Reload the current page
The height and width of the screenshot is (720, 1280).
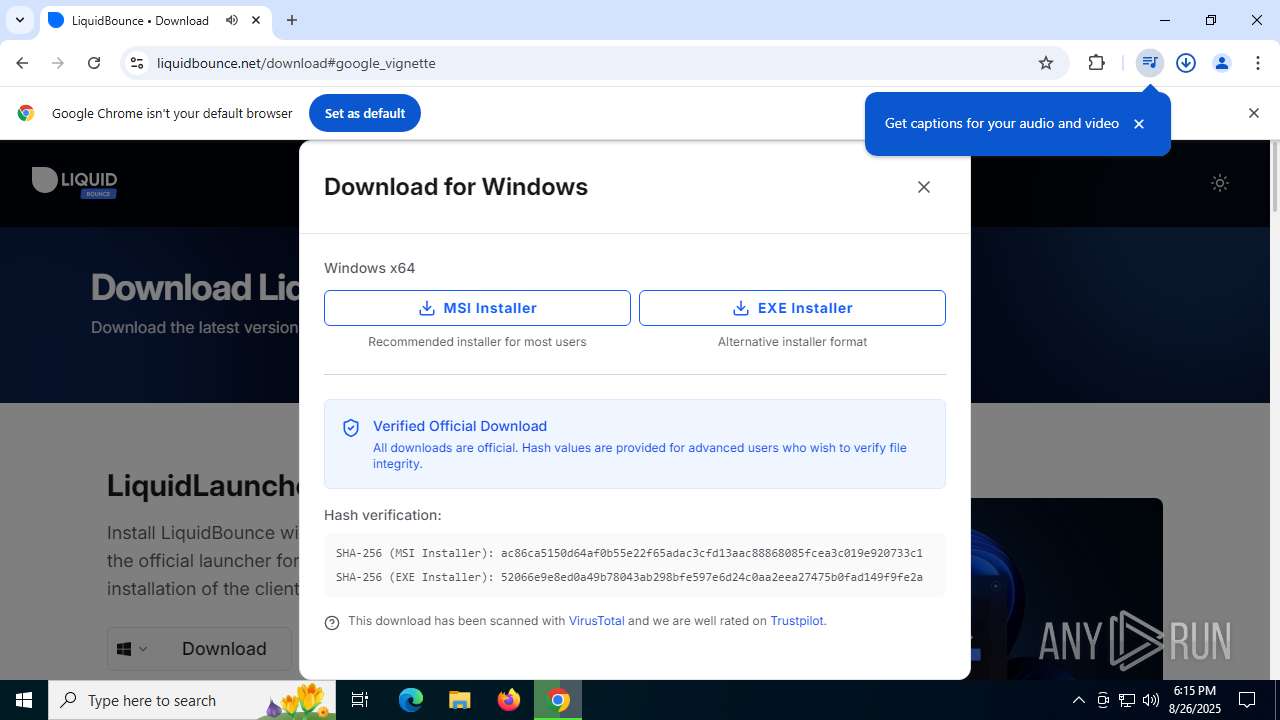(x=94, y=63)
